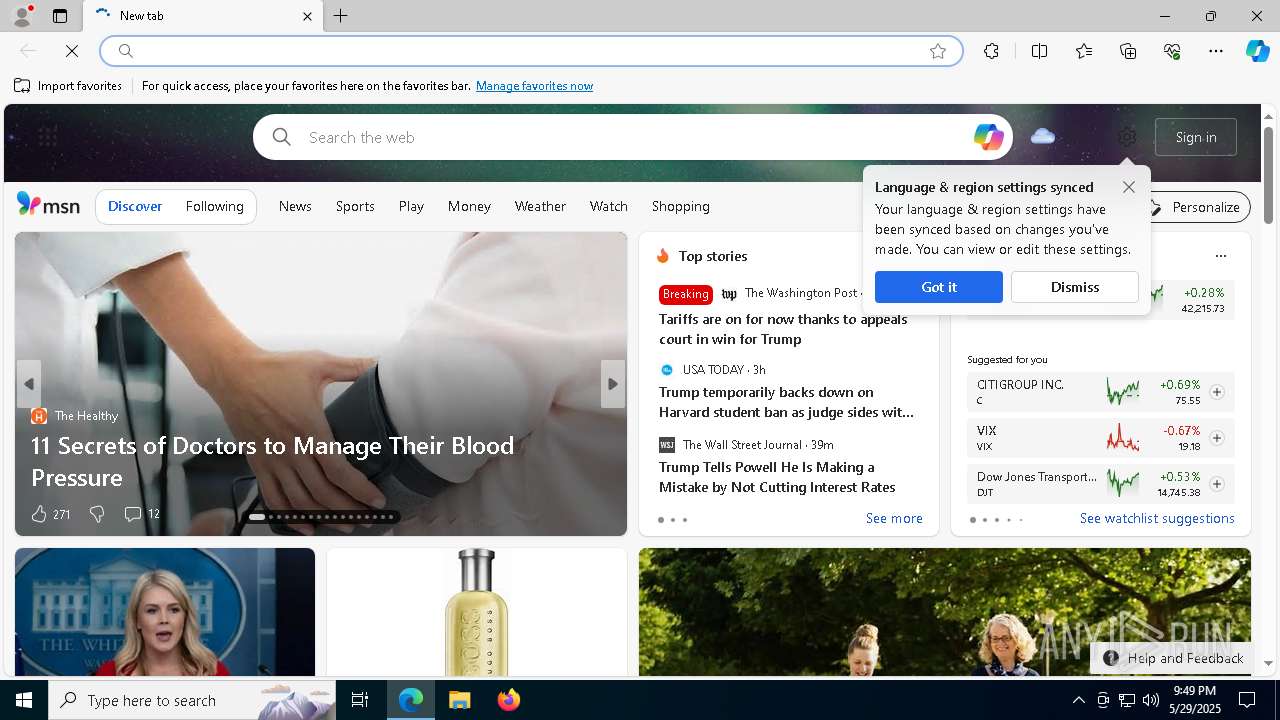The image size is (1280, 720).
Task: Add VIX to watchlist
Action: coord(1216,438)
